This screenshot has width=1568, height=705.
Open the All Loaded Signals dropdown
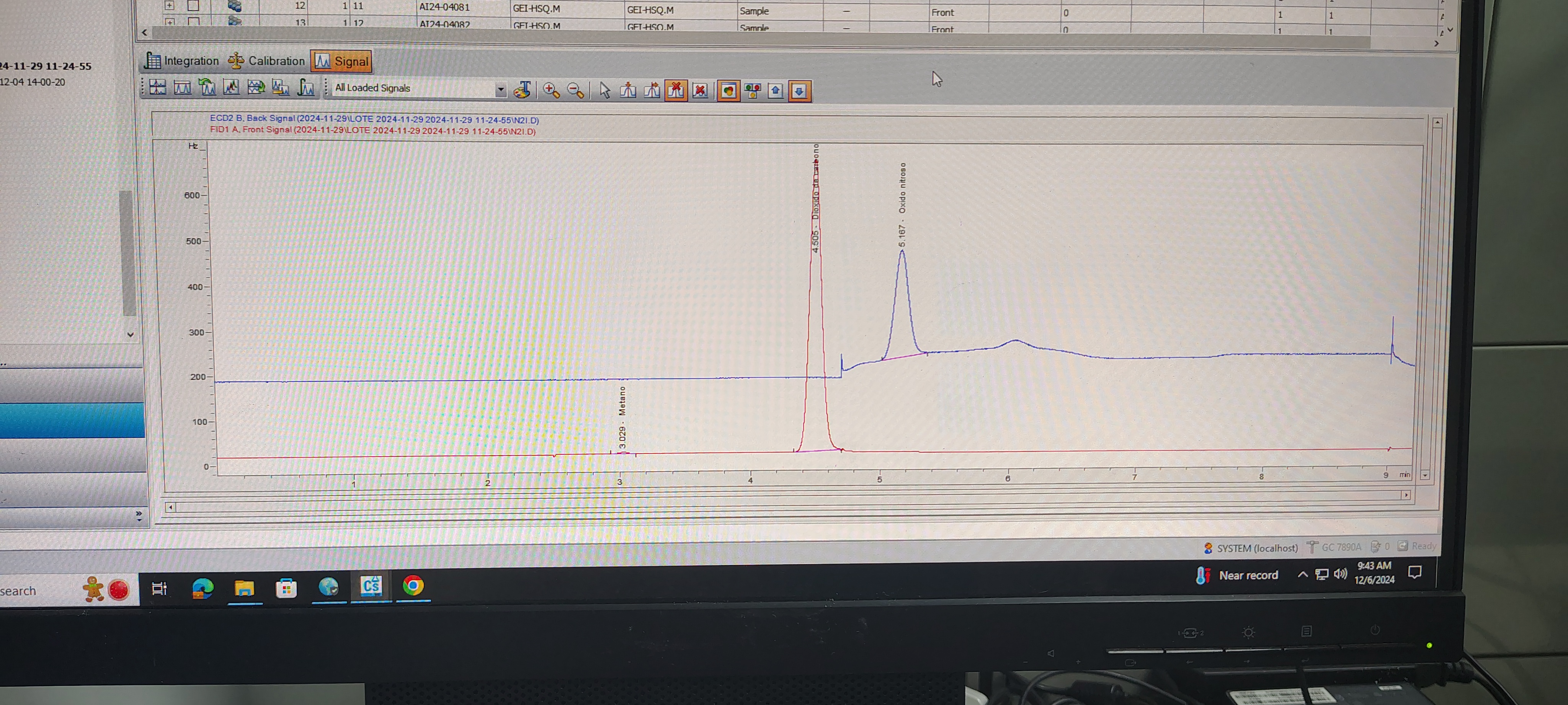point(500,90)
